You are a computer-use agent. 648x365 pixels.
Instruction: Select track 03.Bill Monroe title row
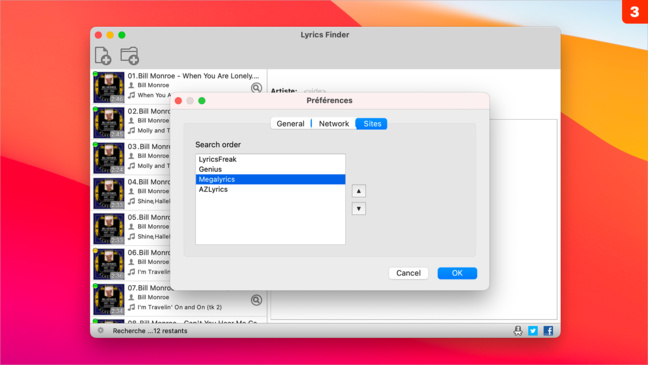149,146
